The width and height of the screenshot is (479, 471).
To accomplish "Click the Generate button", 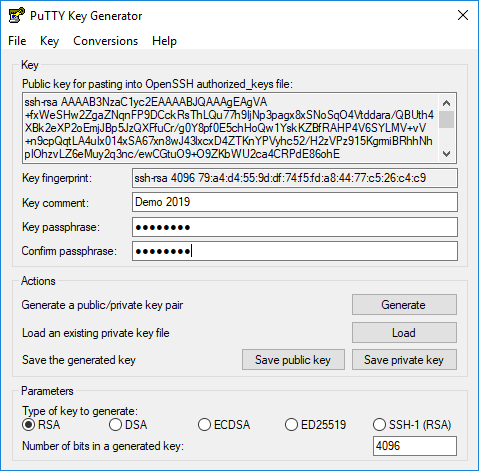I will pyautogui.click(x=404, y=305).
